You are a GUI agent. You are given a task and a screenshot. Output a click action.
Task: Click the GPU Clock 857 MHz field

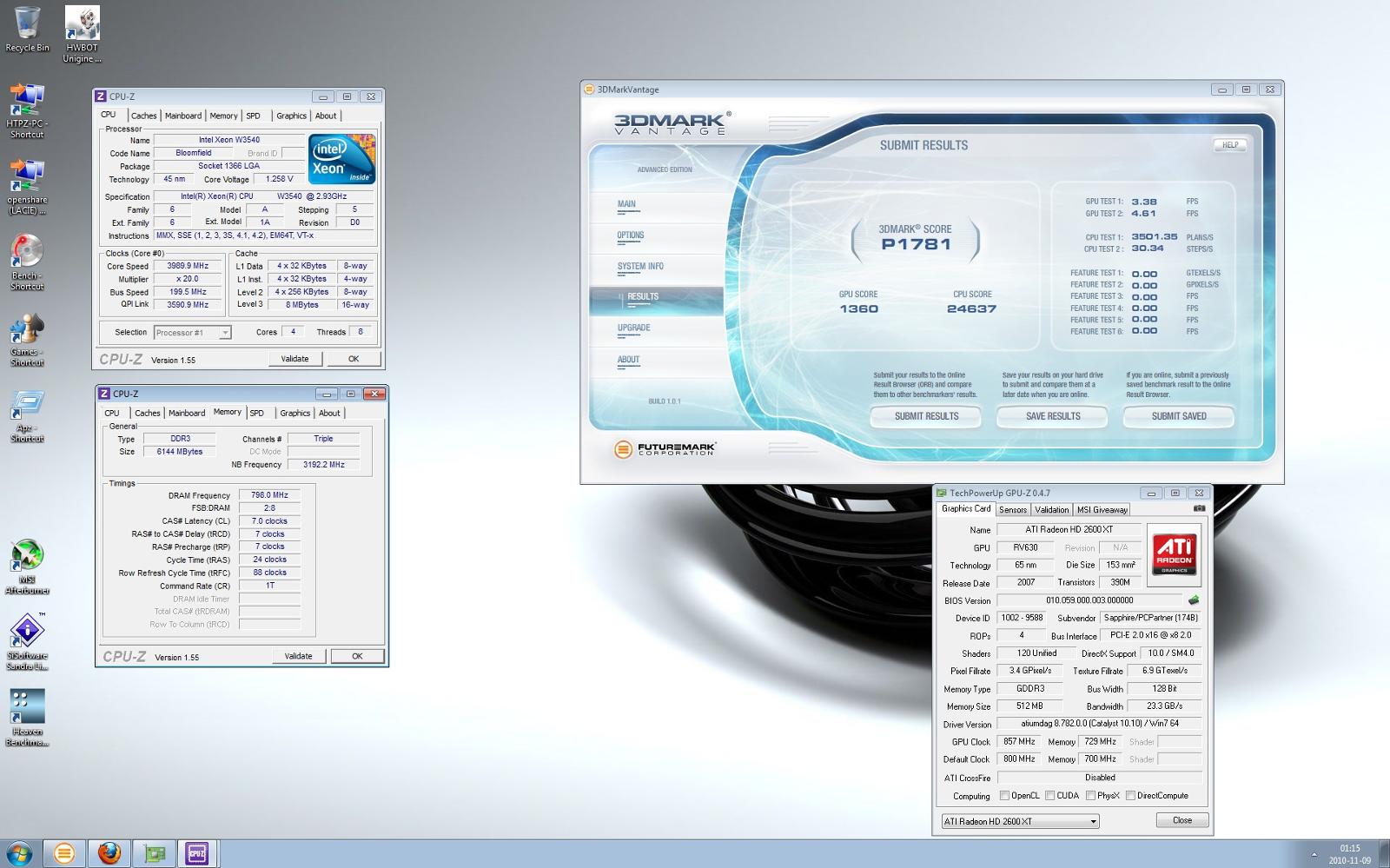(1019, 742)
